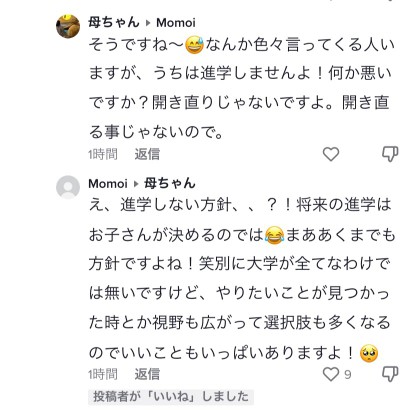Tap the 母ちゃん username on the first comment
This screenshot has height=411, width=414.
114,22
